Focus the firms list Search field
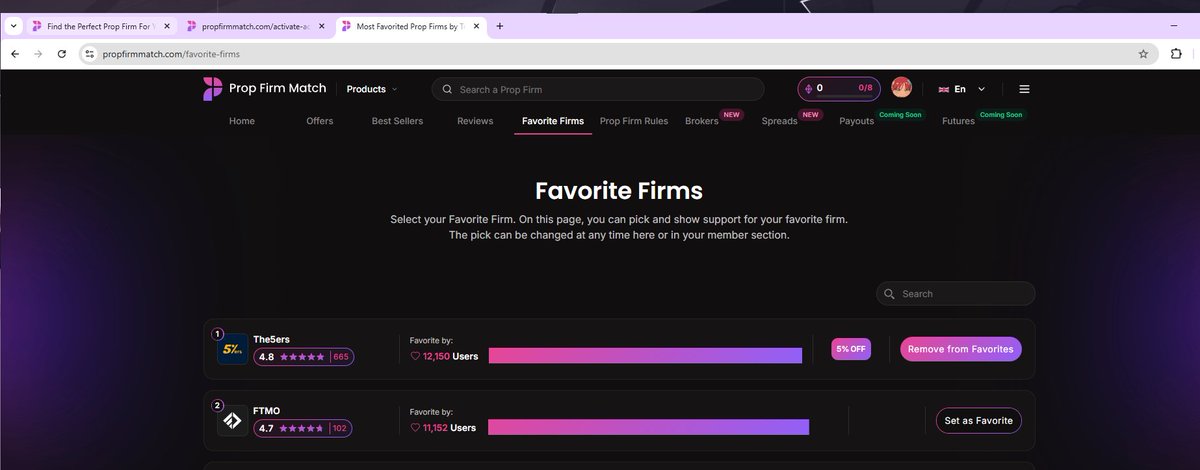This screenshot has width=1200, height=470. [956, 294]
